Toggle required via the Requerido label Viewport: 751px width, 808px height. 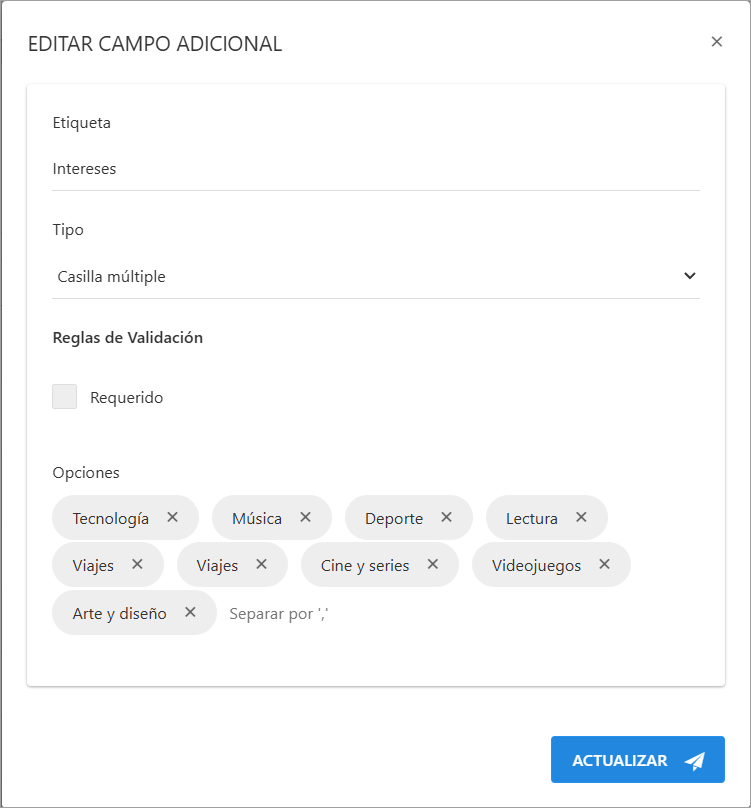point(127,398)
